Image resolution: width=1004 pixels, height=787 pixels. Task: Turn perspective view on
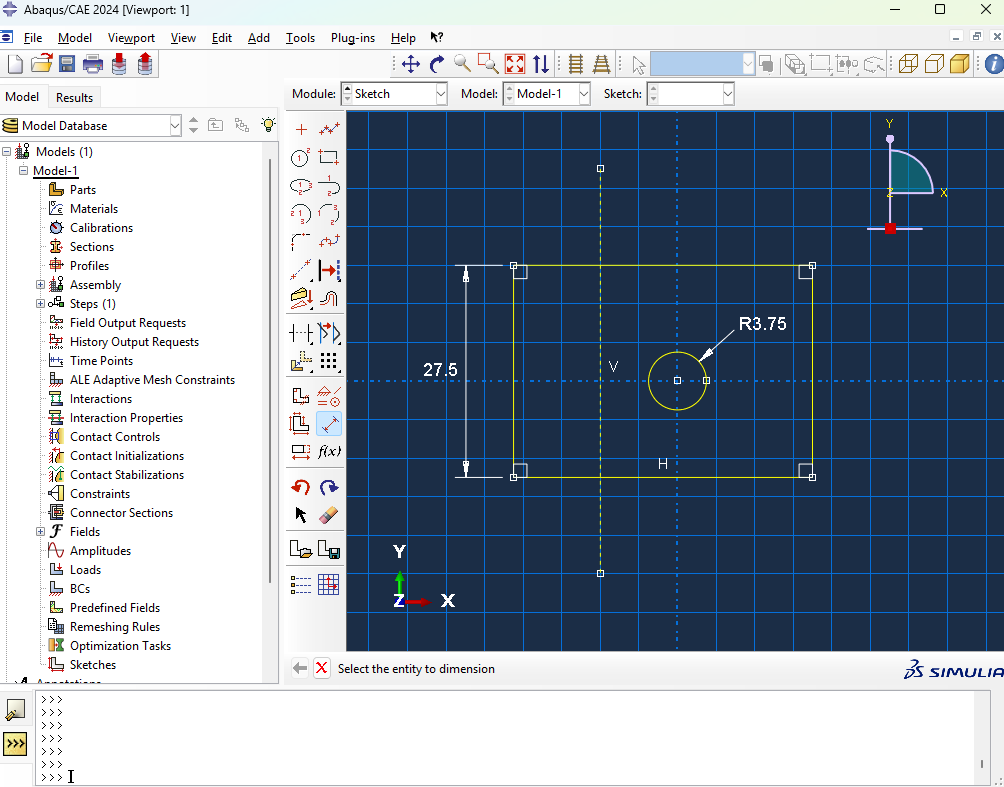602,64
